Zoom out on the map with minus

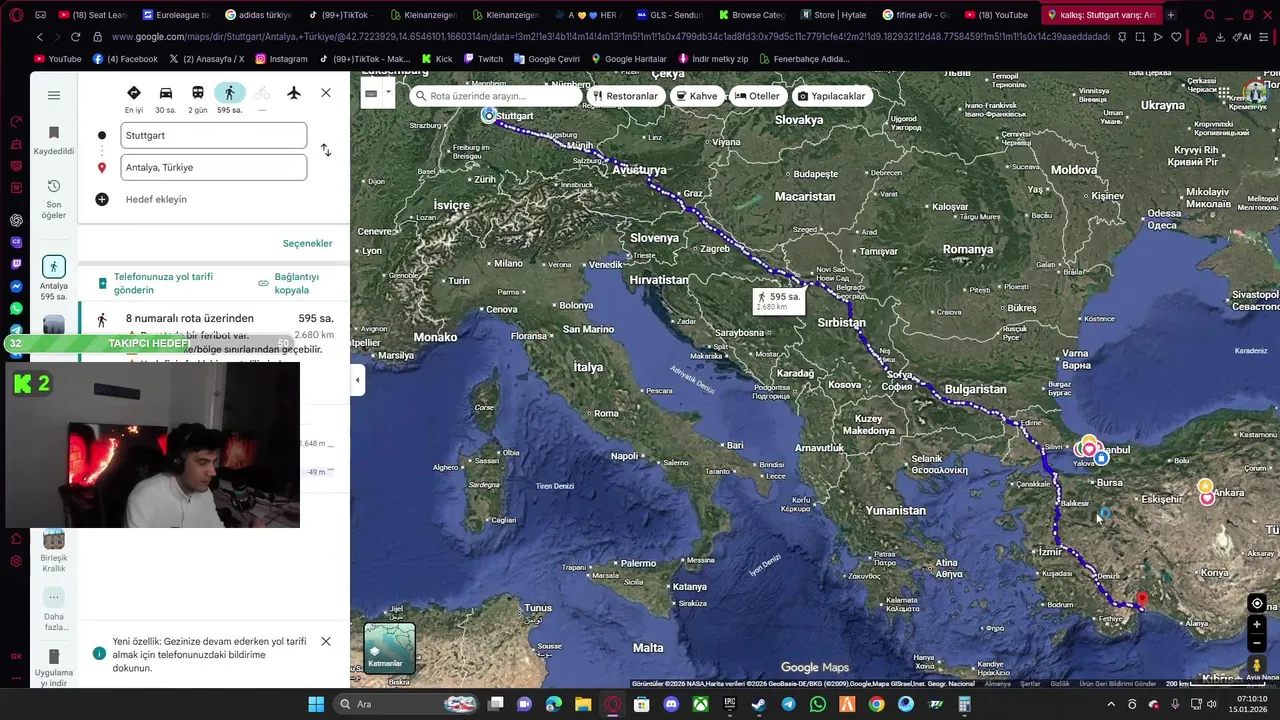pyautogui.click(x=1257, y=643)
